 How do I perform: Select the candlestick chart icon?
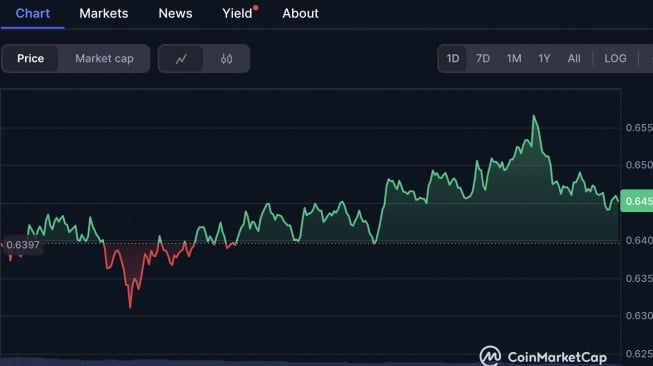click(226, 59)
